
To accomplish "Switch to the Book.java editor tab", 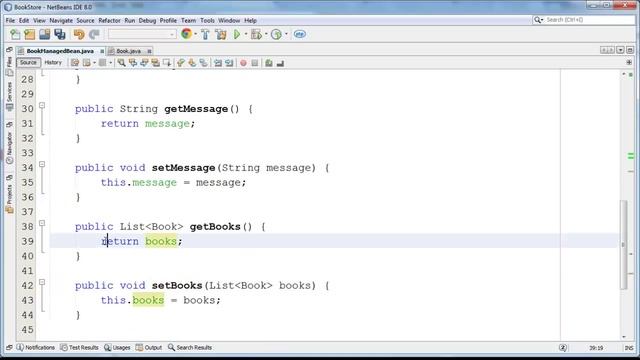I will (128, 51).
